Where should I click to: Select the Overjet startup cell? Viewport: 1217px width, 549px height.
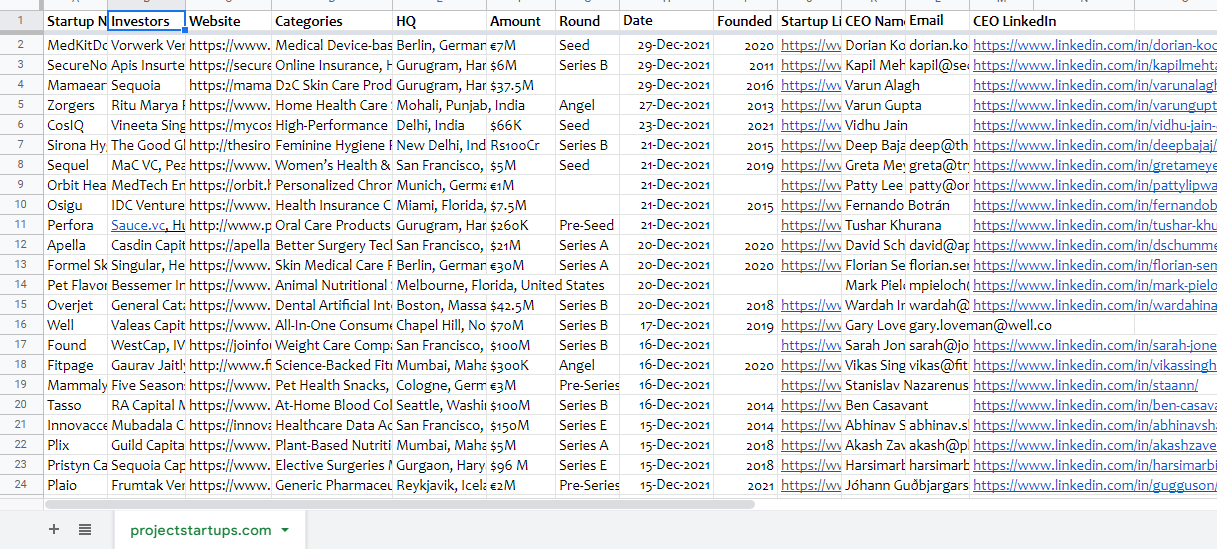click(x=76, y=305)
